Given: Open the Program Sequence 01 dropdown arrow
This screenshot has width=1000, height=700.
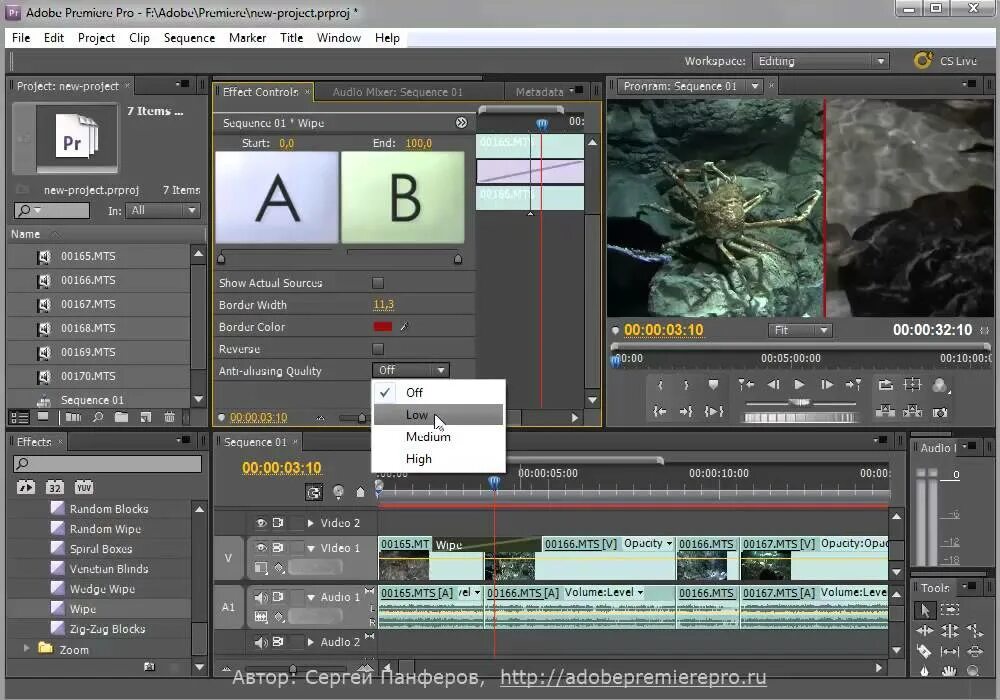Looking at the screenshot, I should (x=755, y=86).
